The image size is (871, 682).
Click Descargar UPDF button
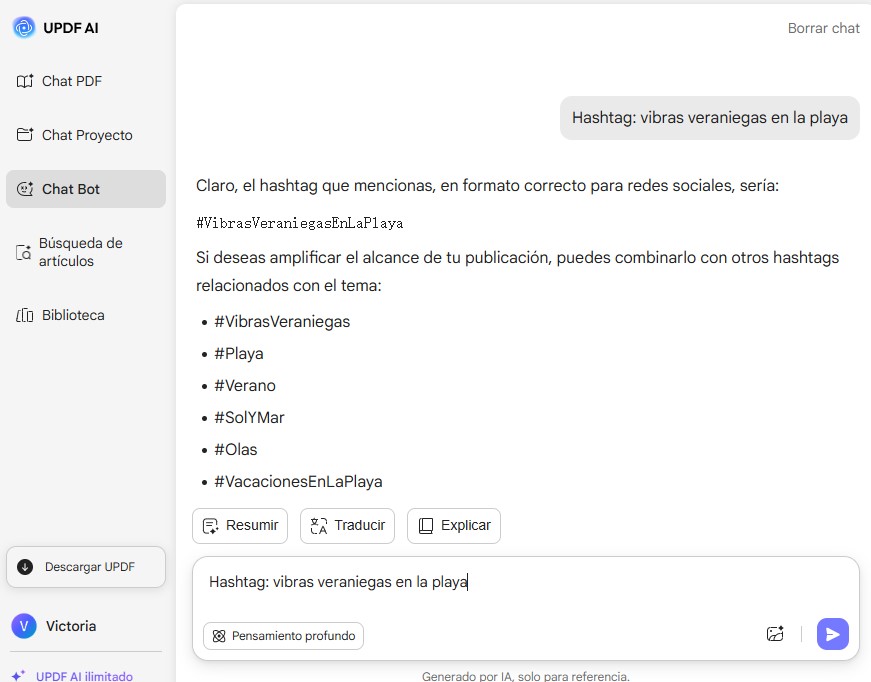(86, 566)
